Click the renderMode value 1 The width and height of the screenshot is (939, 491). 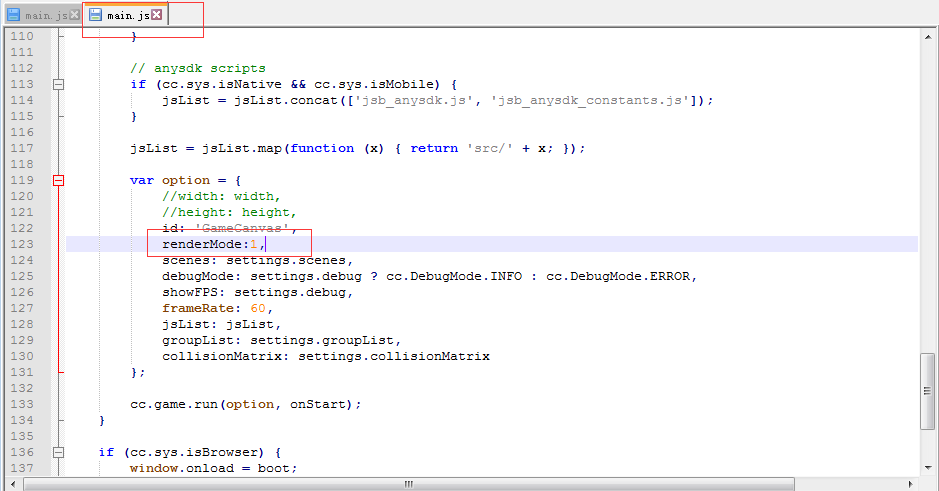[x=254, y=244]
